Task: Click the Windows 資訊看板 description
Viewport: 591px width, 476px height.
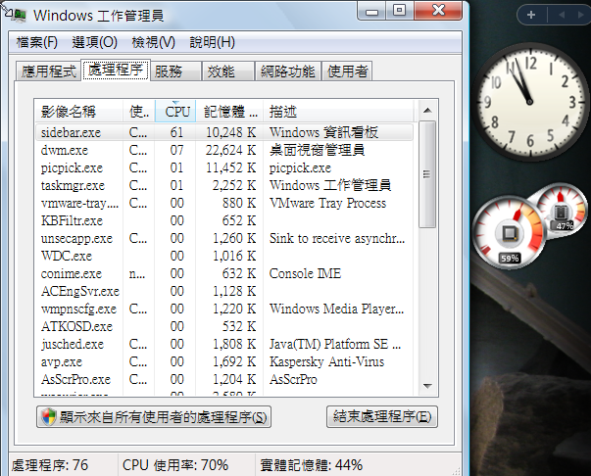Action: [x=323, y=132]
